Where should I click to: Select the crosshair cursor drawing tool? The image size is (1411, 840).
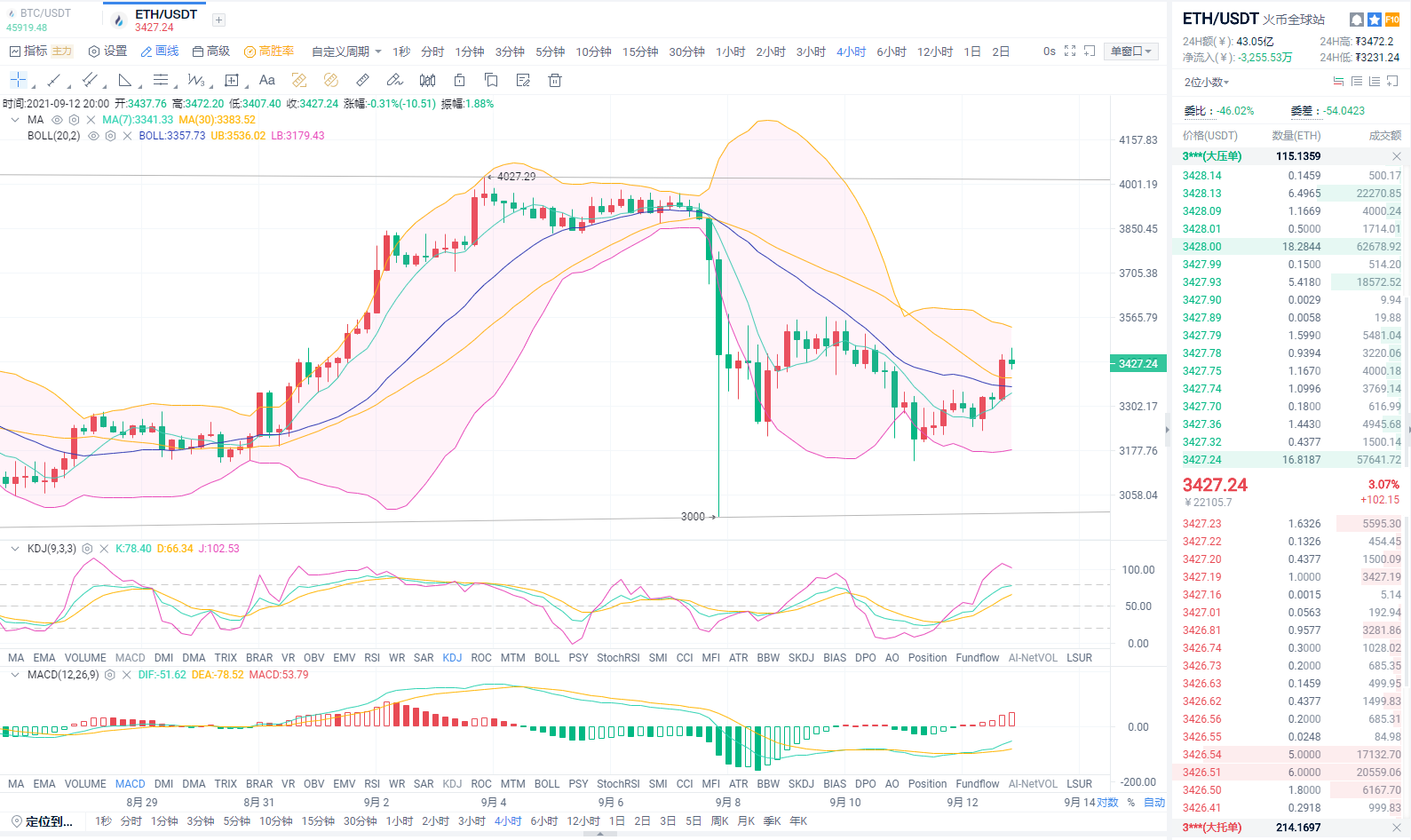[x=18, y=80]
